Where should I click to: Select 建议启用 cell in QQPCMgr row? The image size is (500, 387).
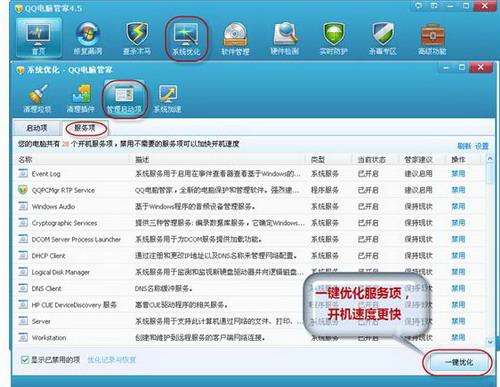[x=418, y=190]
